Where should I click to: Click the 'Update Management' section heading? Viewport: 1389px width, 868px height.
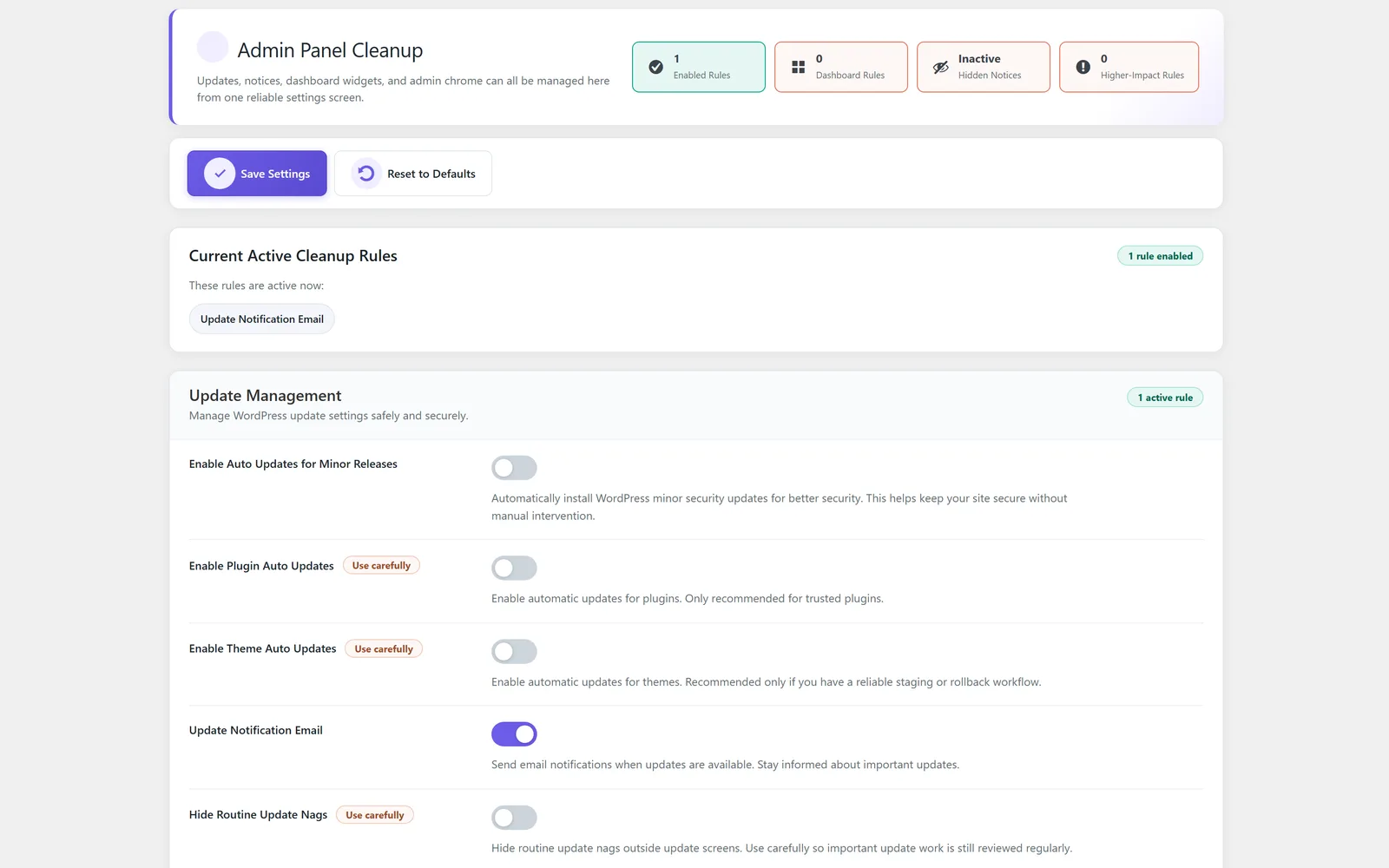tap(265, 396)
